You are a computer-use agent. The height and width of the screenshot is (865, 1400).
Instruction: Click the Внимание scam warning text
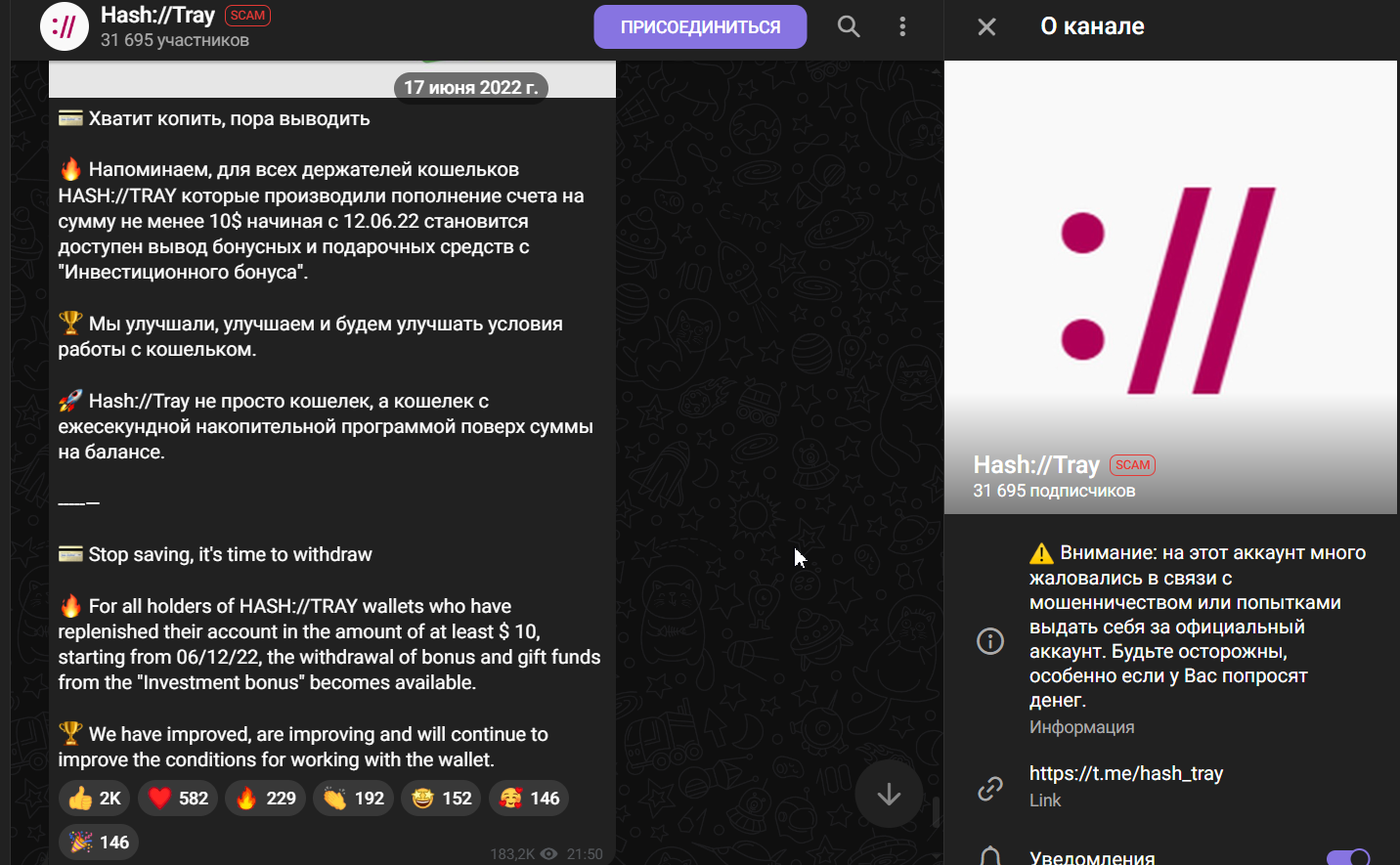pyautogui.click(x=1198, y=627)
